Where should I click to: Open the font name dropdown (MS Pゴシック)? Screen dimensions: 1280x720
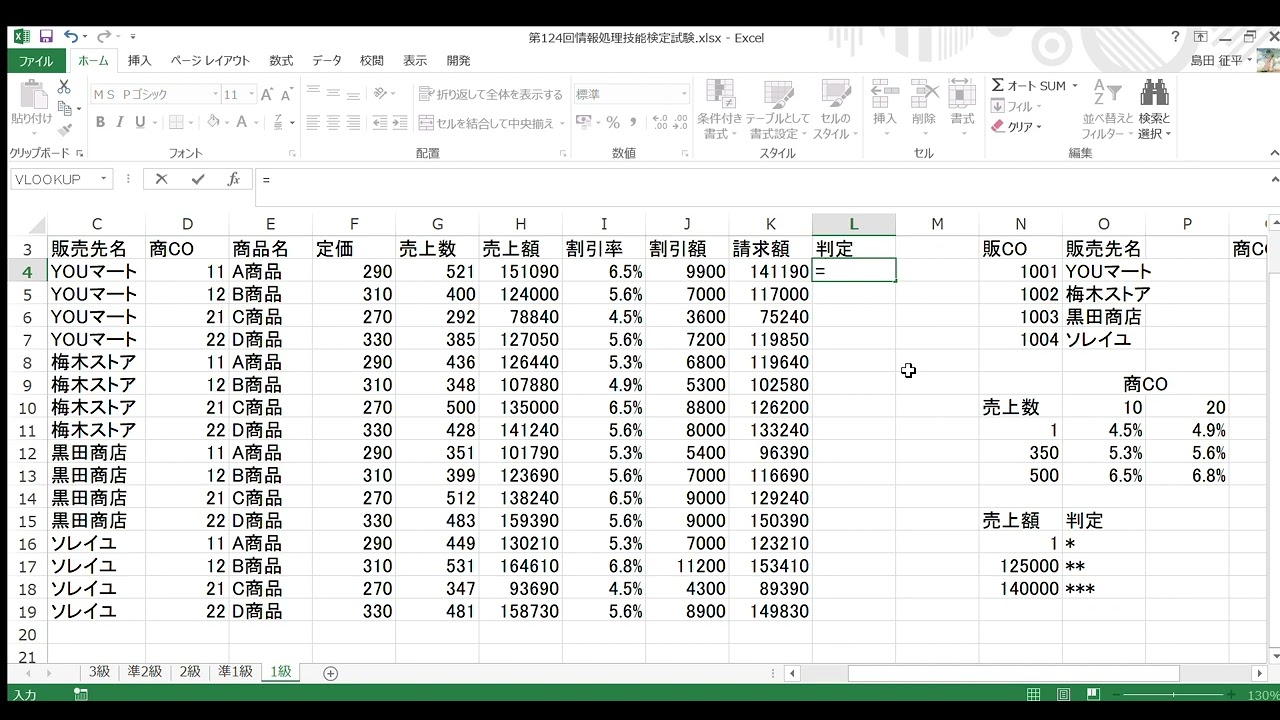point(214,94)
